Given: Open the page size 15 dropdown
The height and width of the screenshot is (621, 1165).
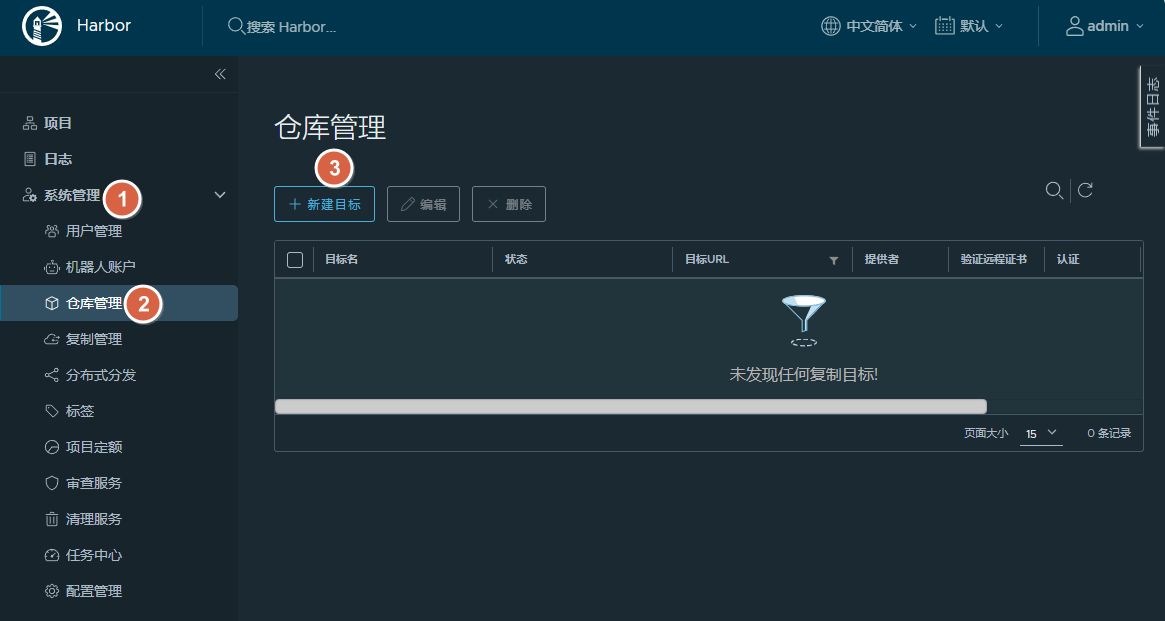Looking at the screenshot, I should [x=1041, y=433].
